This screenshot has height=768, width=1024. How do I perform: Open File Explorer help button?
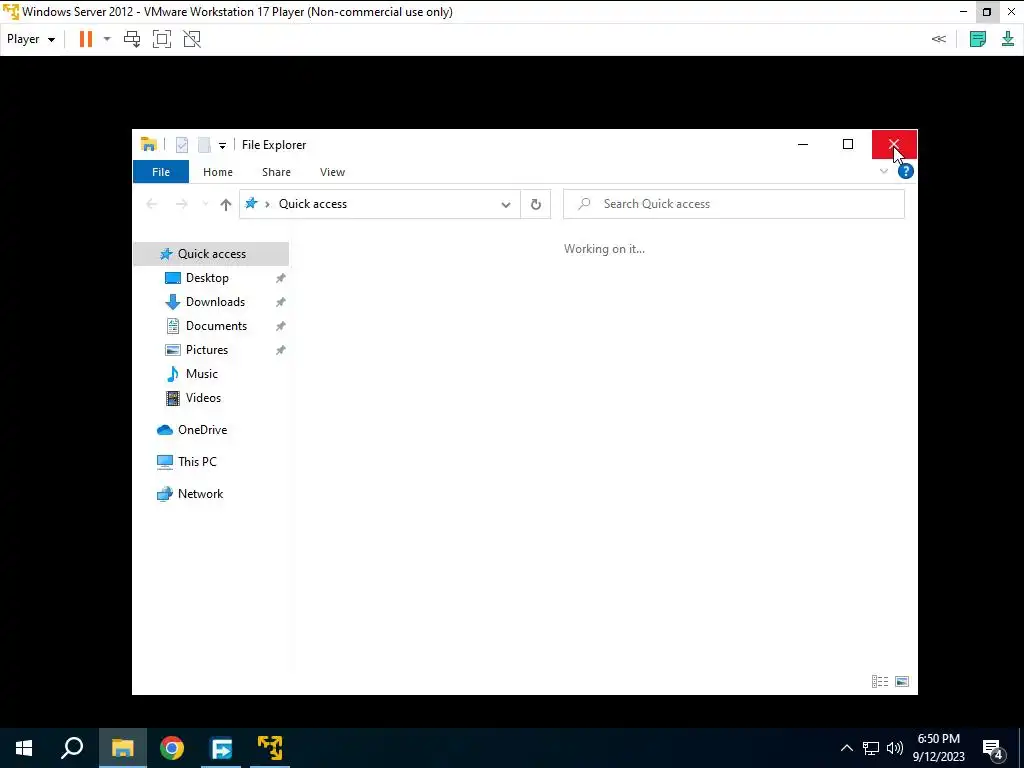pyautogui.click(x=906, y=172)
